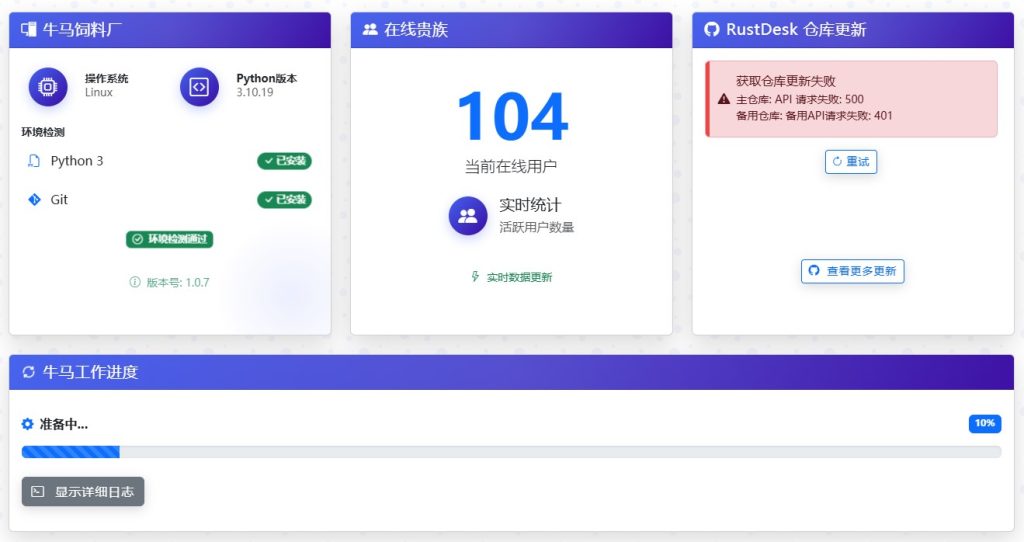Click the 版本号: 1.0.7 text
1024x542 pixels.
(178, 283)
